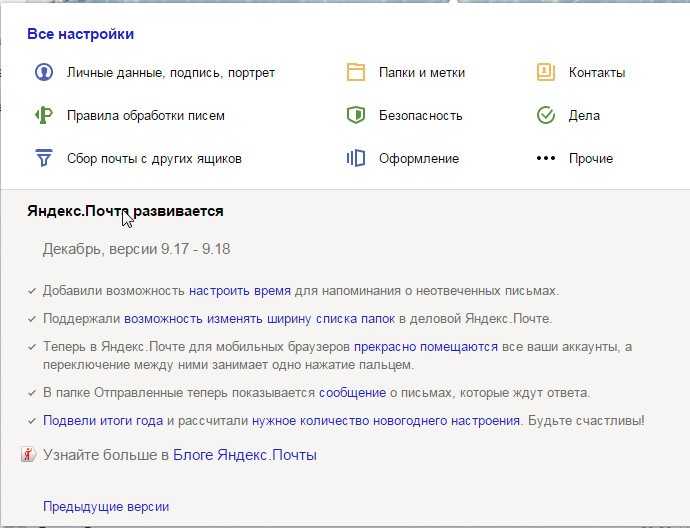Viewport: 690px width, 528px height.
Task: Click the personal data profile icon
Action: tap(44, 72)
